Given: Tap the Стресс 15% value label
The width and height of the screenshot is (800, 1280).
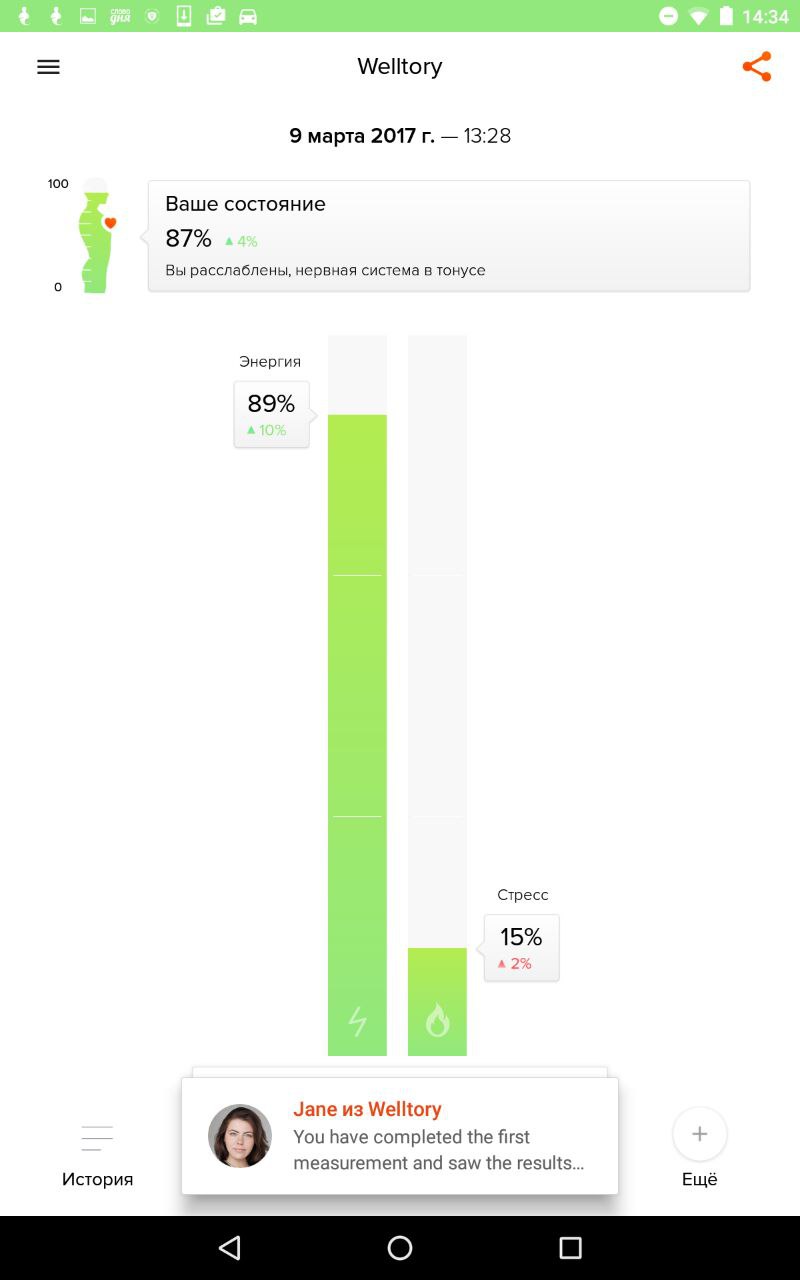Looking at the screenshot, I should pos(521,947).
